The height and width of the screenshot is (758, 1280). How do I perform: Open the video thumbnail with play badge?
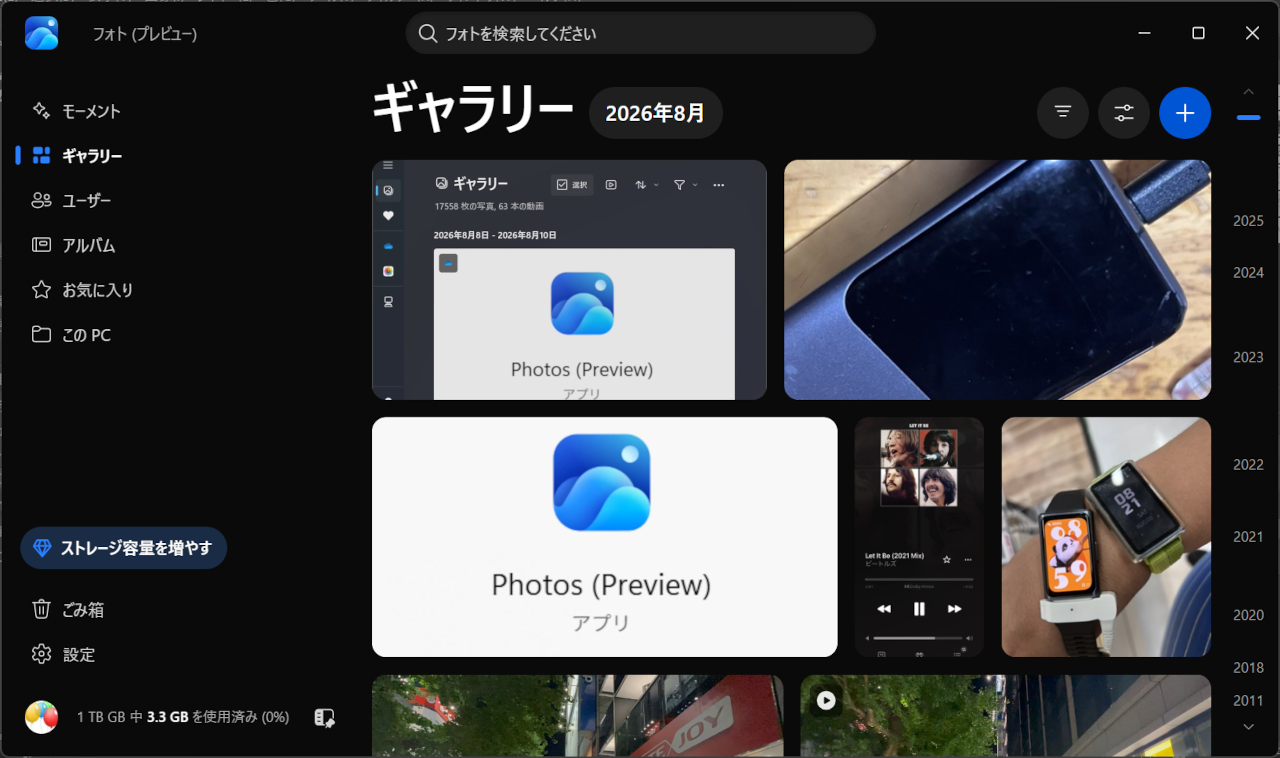pos(1005,715)
